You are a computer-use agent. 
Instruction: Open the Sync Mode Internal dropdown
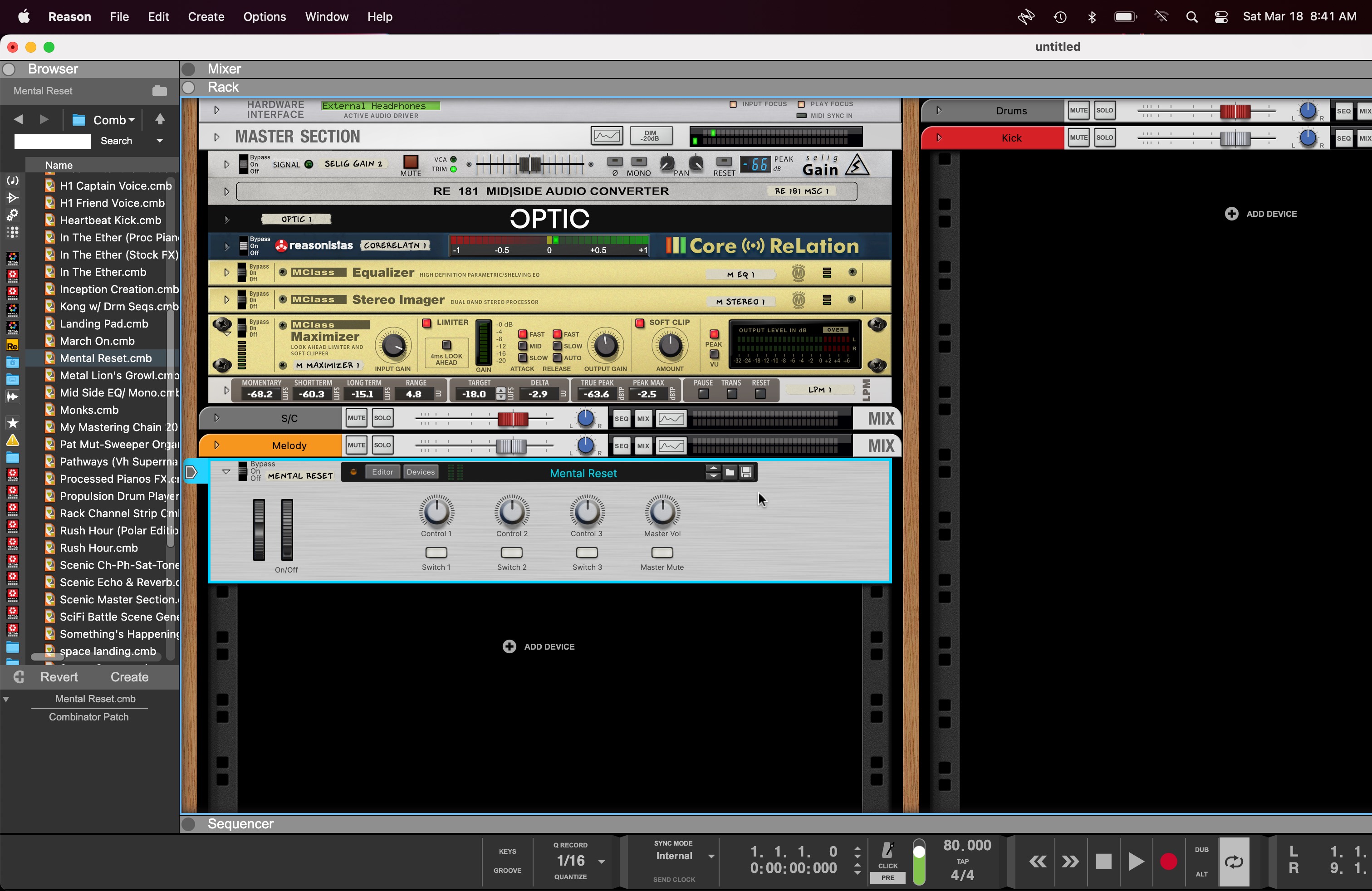point(711,857)
